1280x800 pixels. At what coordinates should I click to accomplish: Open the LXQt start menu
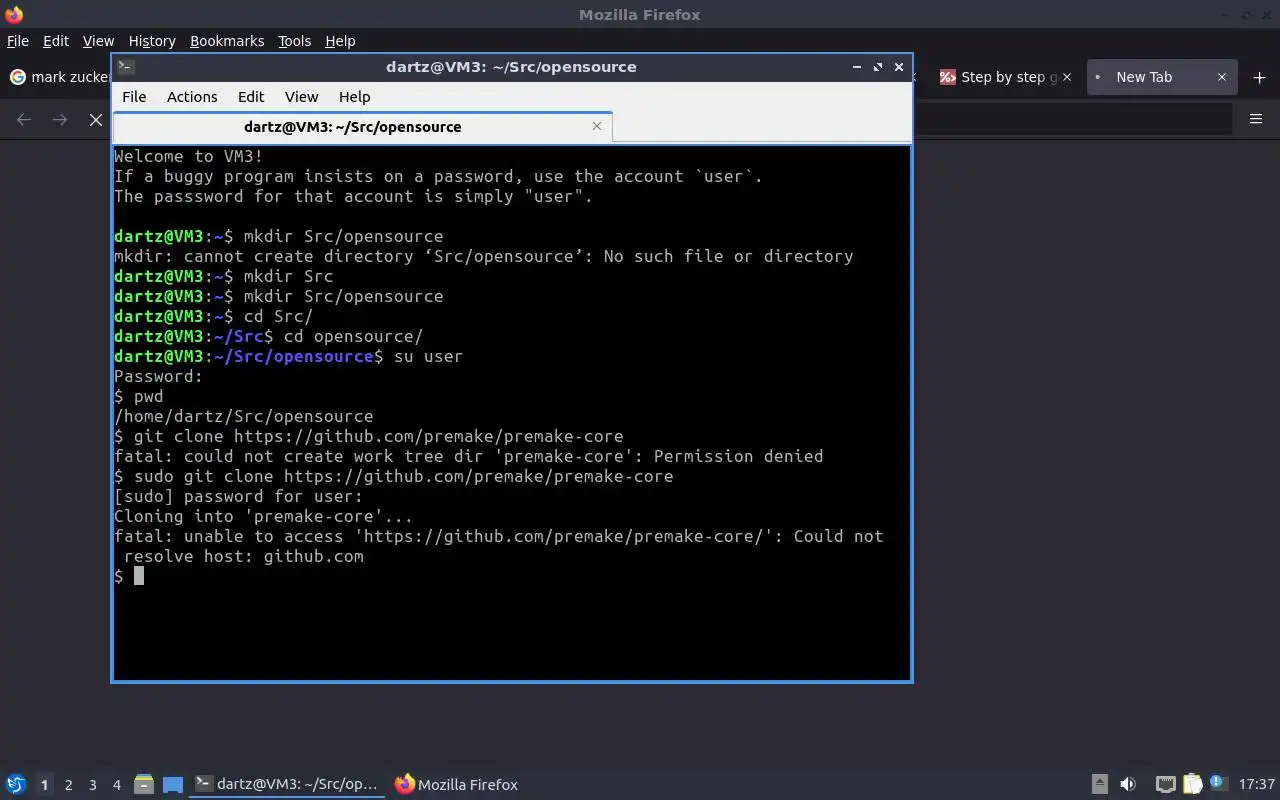tap(15, 784)
